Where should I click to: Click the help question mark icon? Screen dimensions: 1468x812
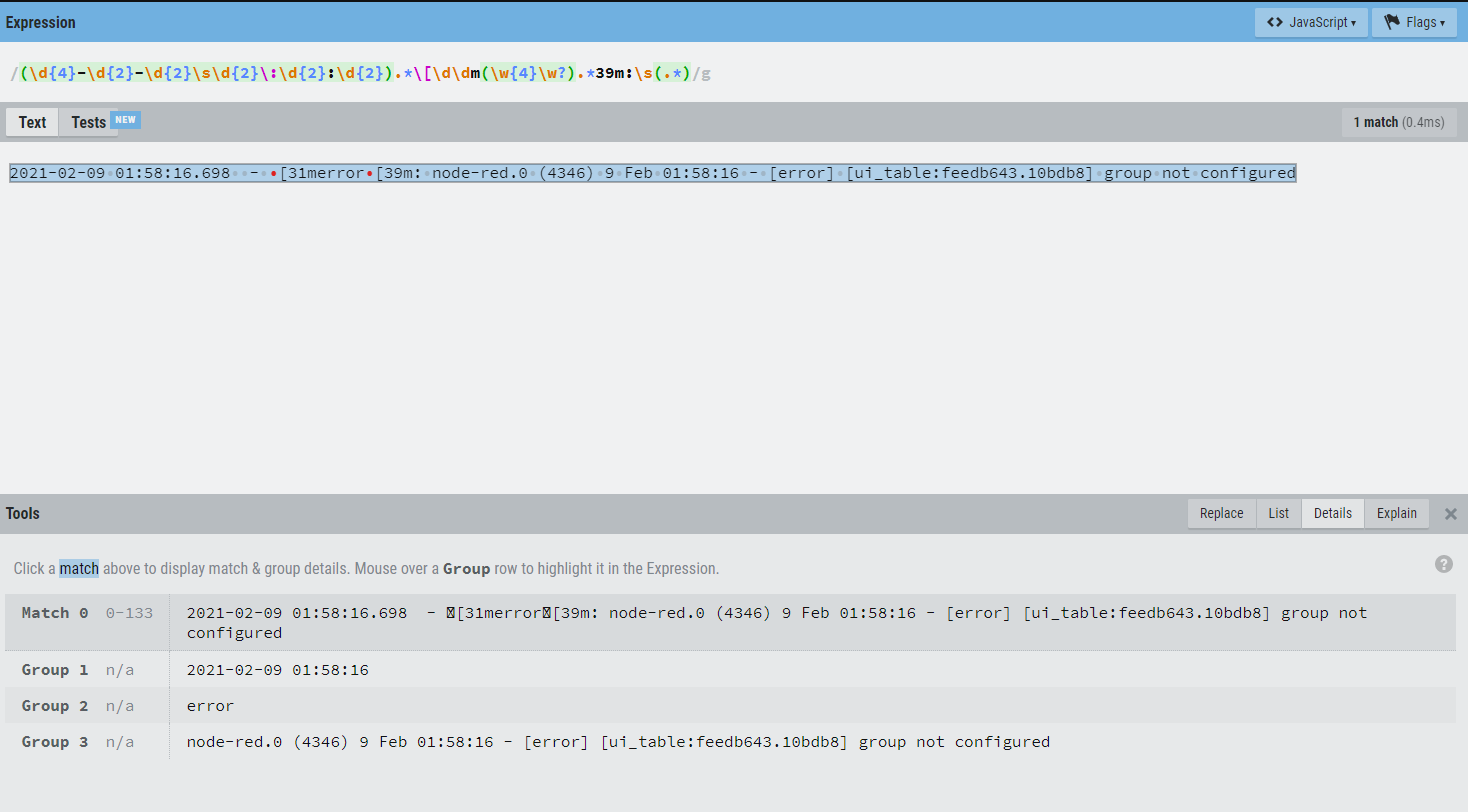[1444, 564]
